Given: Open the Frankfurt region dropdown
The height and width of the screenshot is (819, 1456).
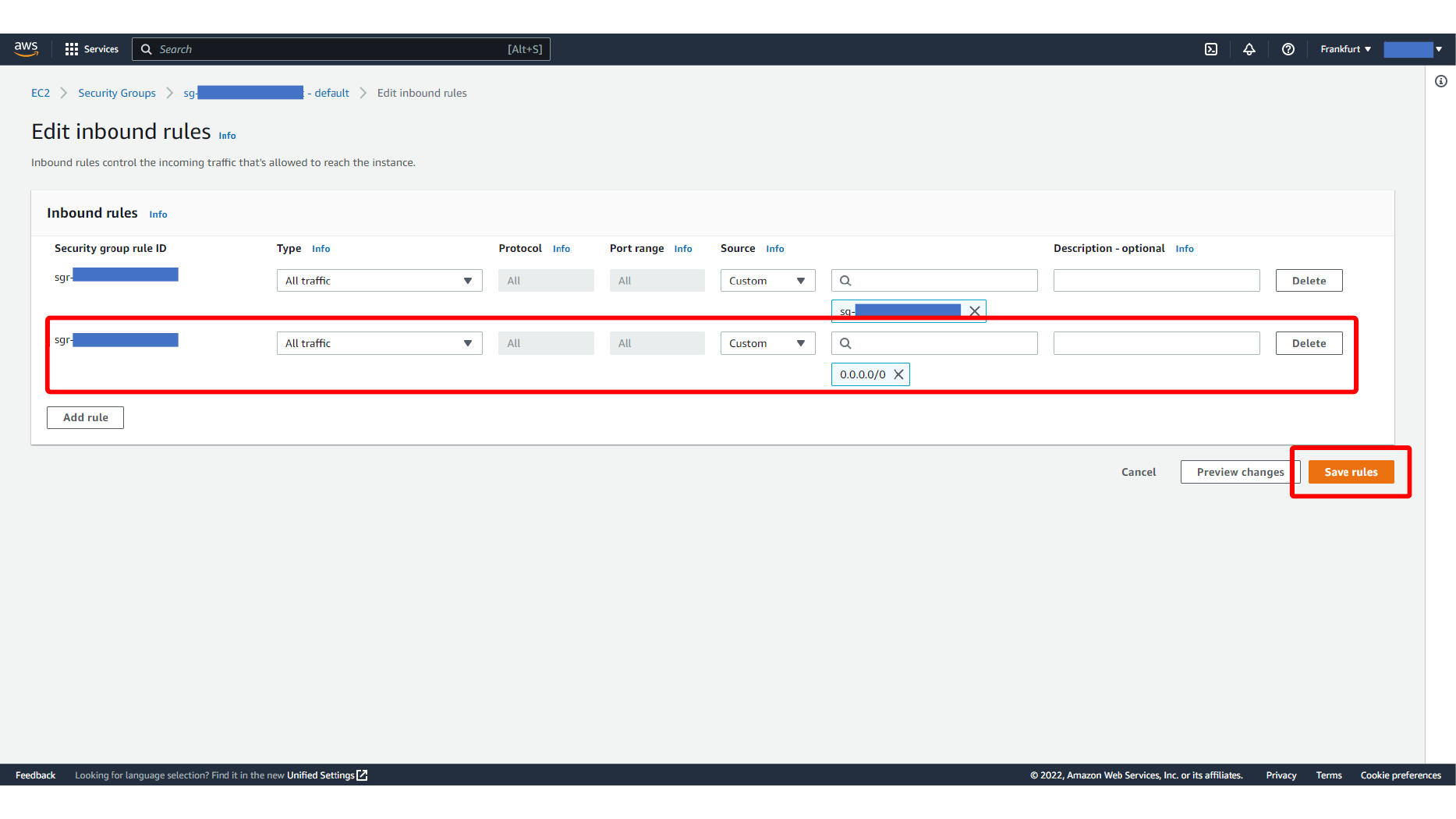Looking at the screenshot, I should pyautogui.click(x=1345, y=49).
